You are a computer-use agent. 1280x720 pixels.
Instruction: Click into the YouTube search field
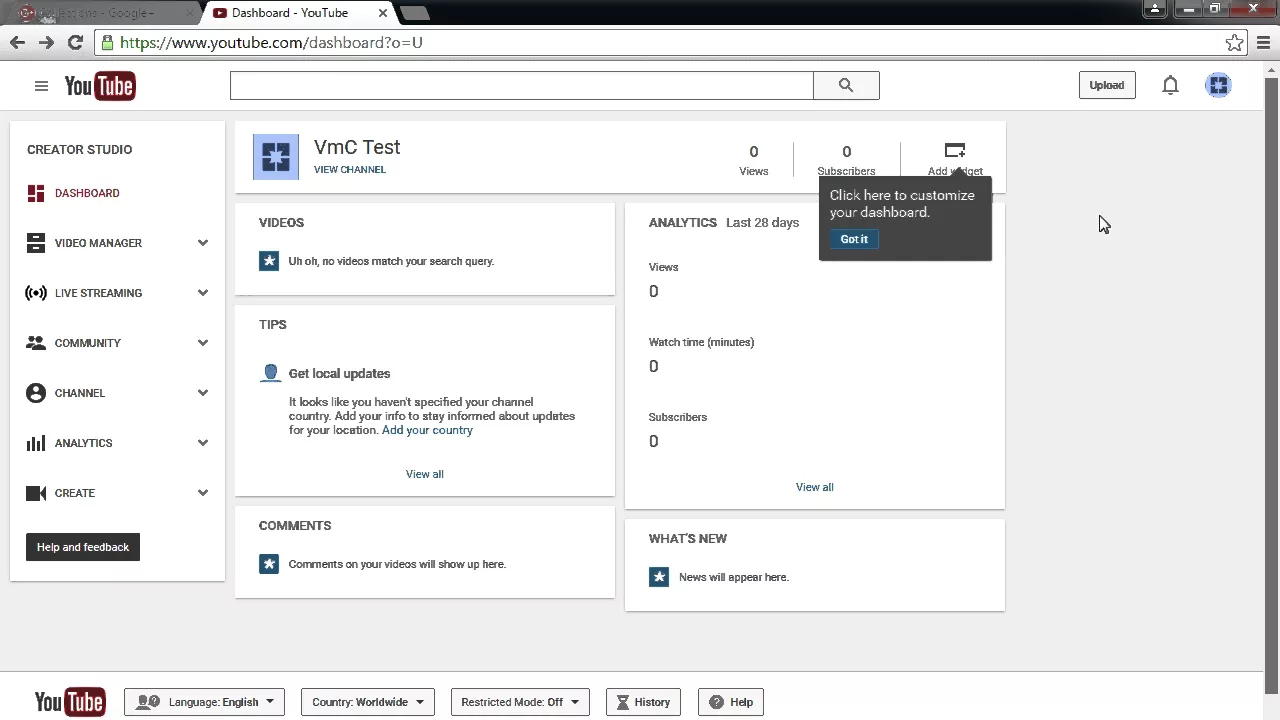click(x=522, y=86)
